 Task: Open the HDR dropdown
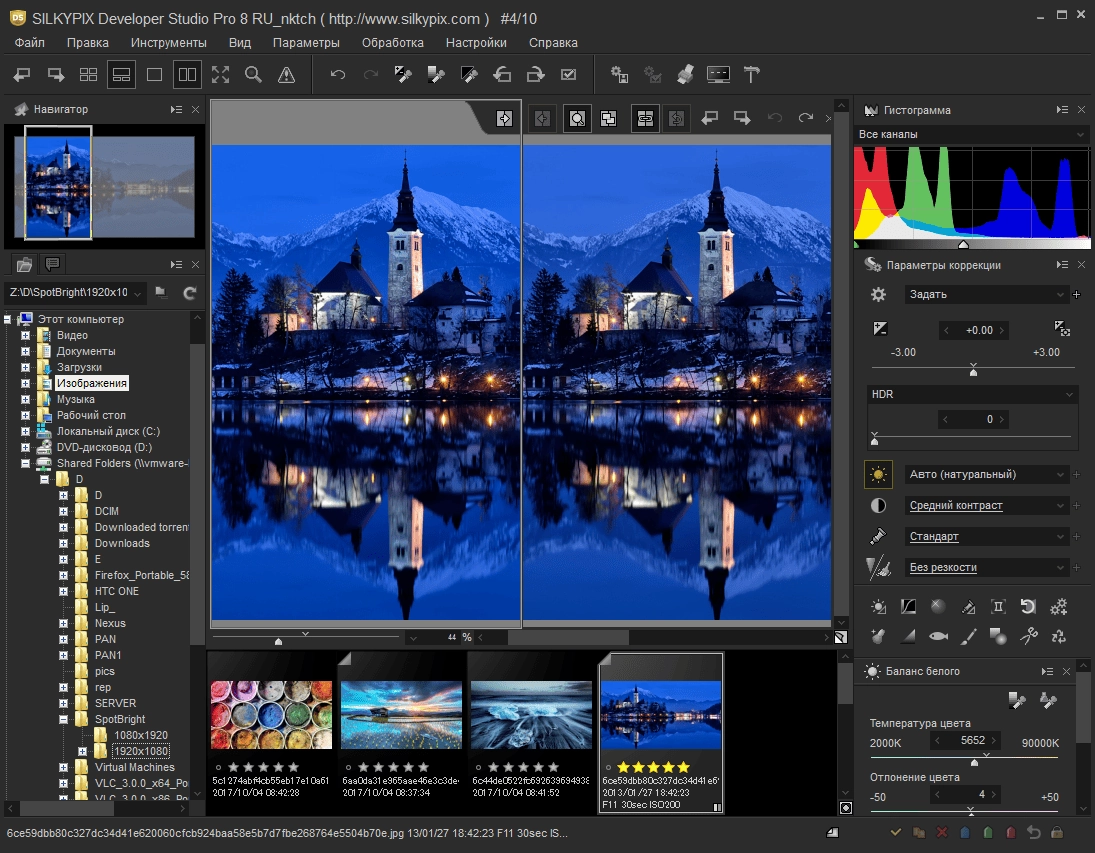(x=971, y=394)
